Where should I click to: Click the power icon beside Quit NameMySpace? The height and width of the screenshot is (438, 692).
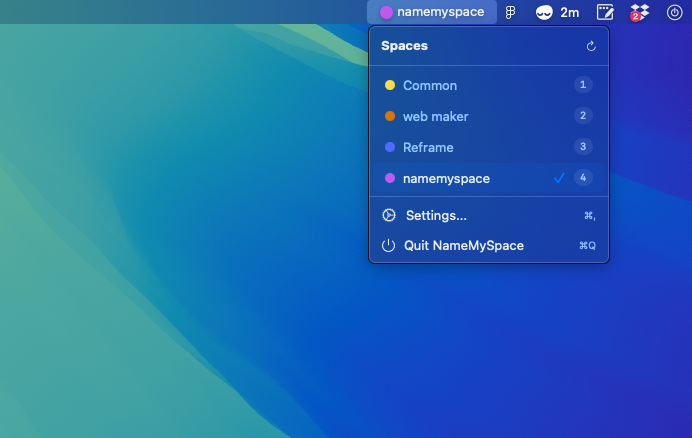pos(388,245)
